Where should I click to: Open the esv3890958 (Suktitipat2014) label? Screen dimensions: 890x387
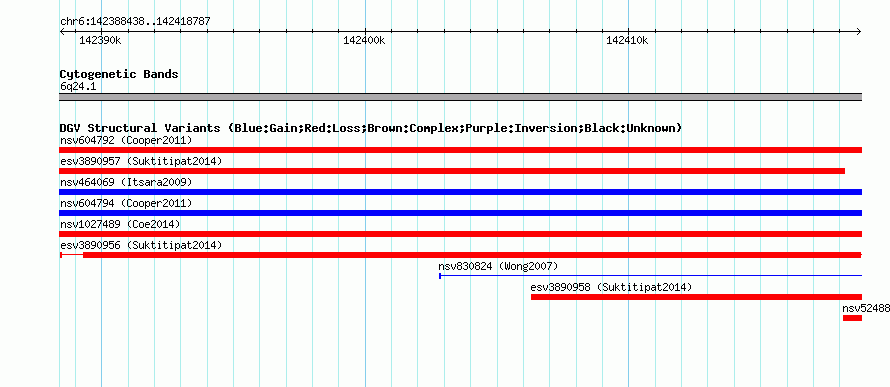611,287
